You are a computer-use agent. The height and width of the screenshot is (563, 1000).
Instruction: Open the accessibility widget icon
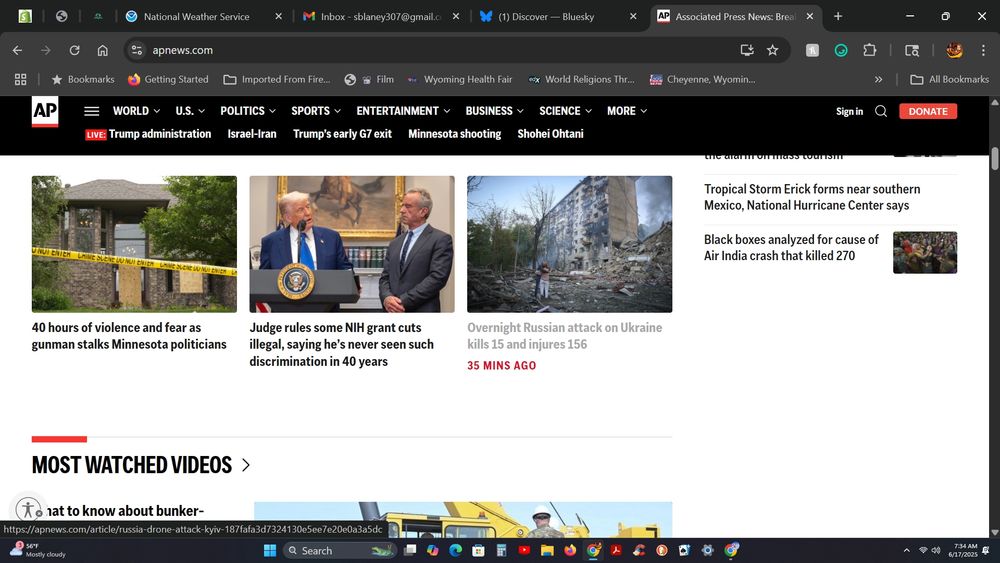point(28,509)
